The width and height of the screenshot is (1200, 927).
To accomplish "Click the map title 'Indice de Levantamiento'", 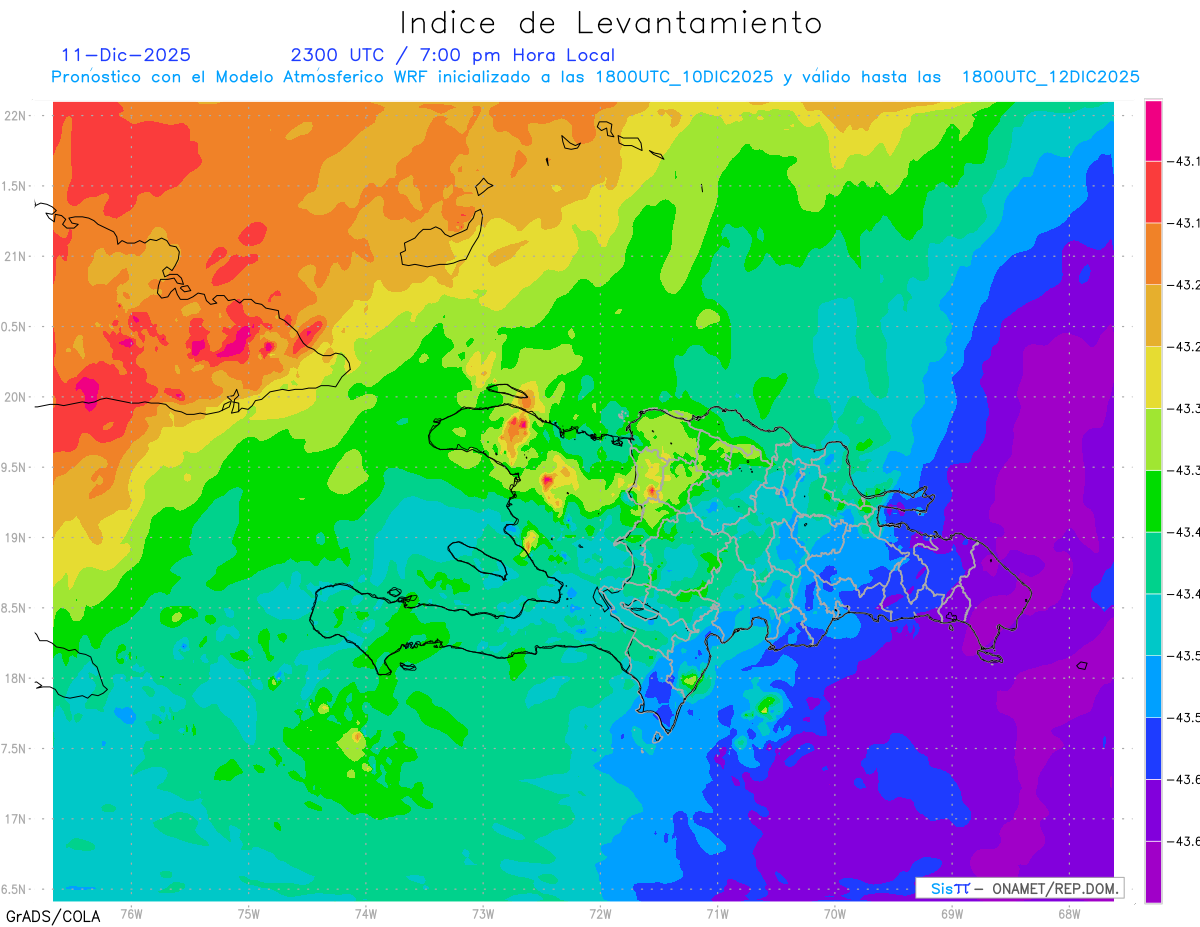I will point(611,22).
